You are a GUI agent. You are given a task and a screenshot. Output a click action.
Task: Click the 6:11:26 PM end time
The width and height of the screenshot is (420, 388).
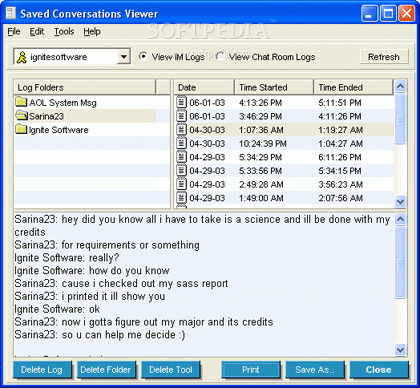pyautogui.click(x=340, y=157)
